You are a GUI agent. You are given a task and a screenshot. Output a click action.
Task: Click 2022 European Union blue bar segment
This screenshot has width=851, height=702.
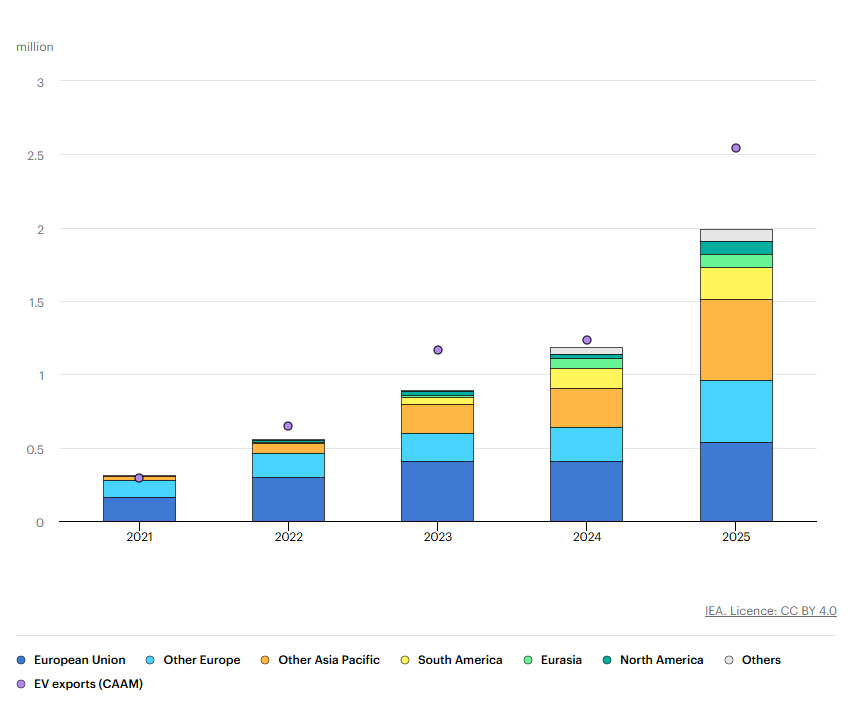point(288,499)
